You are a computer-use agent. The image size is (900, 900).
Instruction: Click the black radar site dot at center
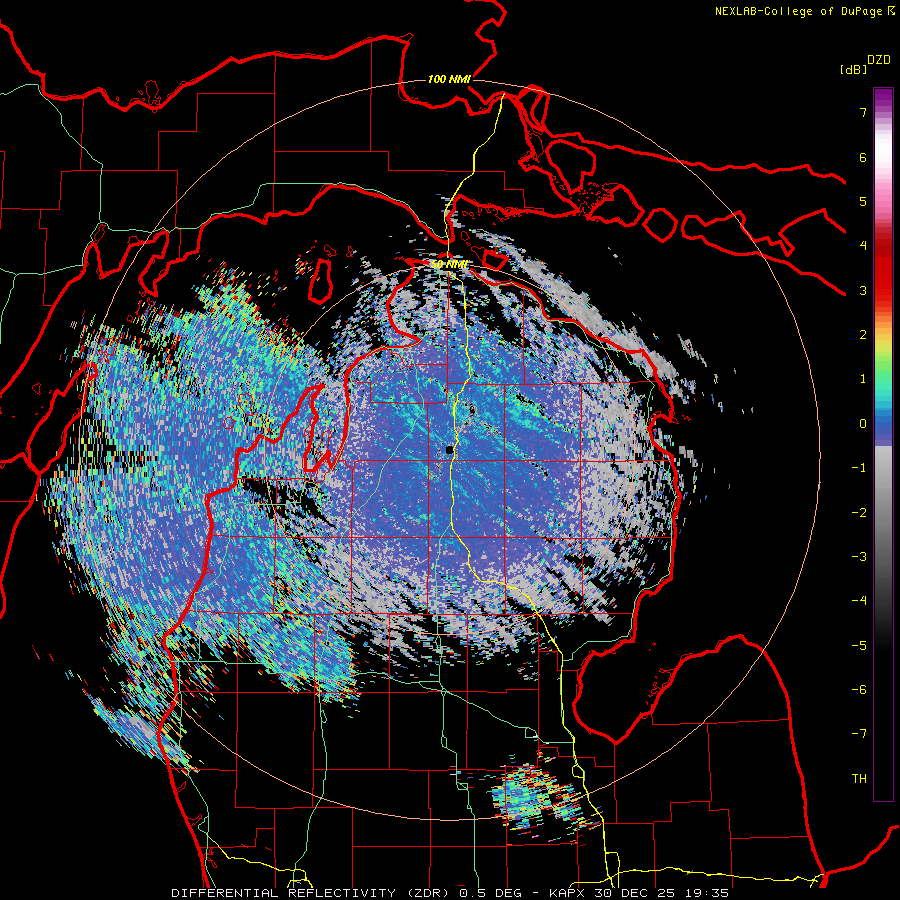(449, 450)
